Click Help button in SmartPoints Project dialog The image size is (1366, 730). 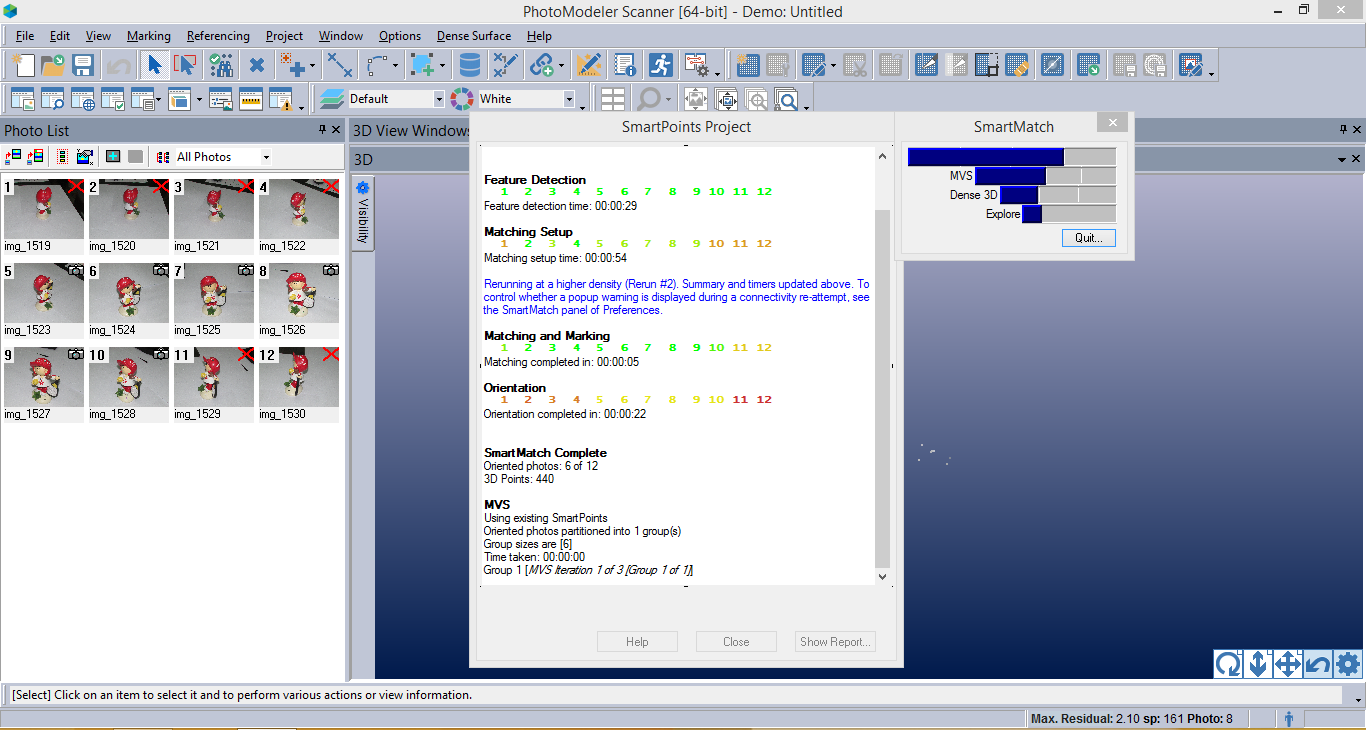coord(637,642)
